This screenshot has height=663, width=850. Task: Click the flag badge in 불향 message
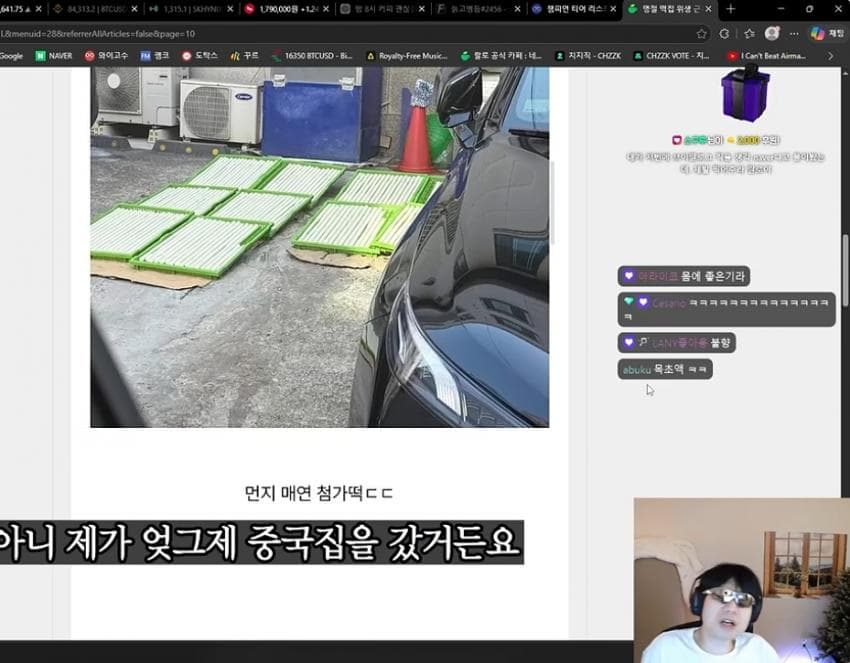[643, 342]
